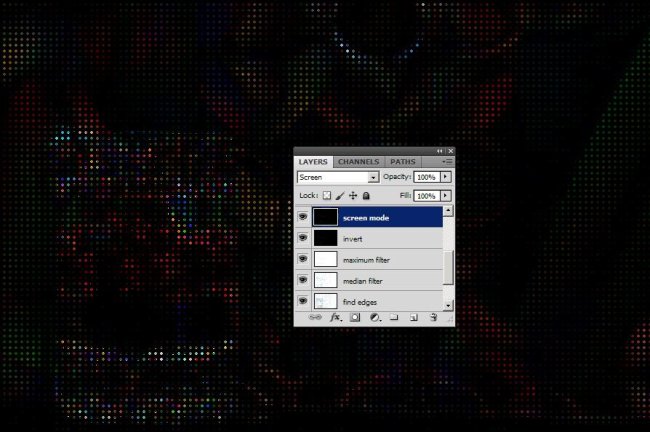Viewport: 650px width, 432px height.
Task: Select the screen mode layer name
Action: click(x=366, y=218)
